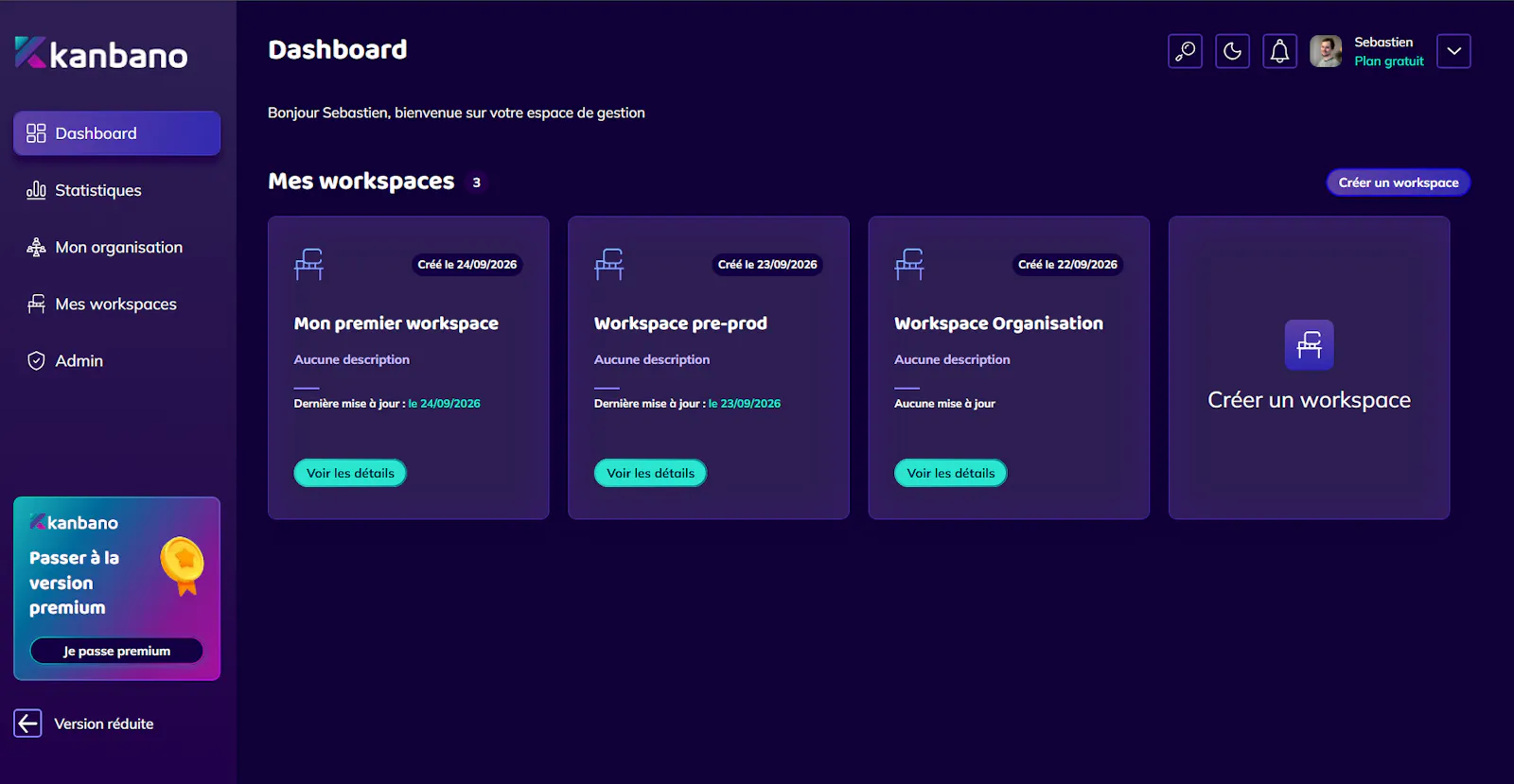Click the 'Workspace pre-prod' title
Viewport: 1514px width, 784px height.
(680, 323)
